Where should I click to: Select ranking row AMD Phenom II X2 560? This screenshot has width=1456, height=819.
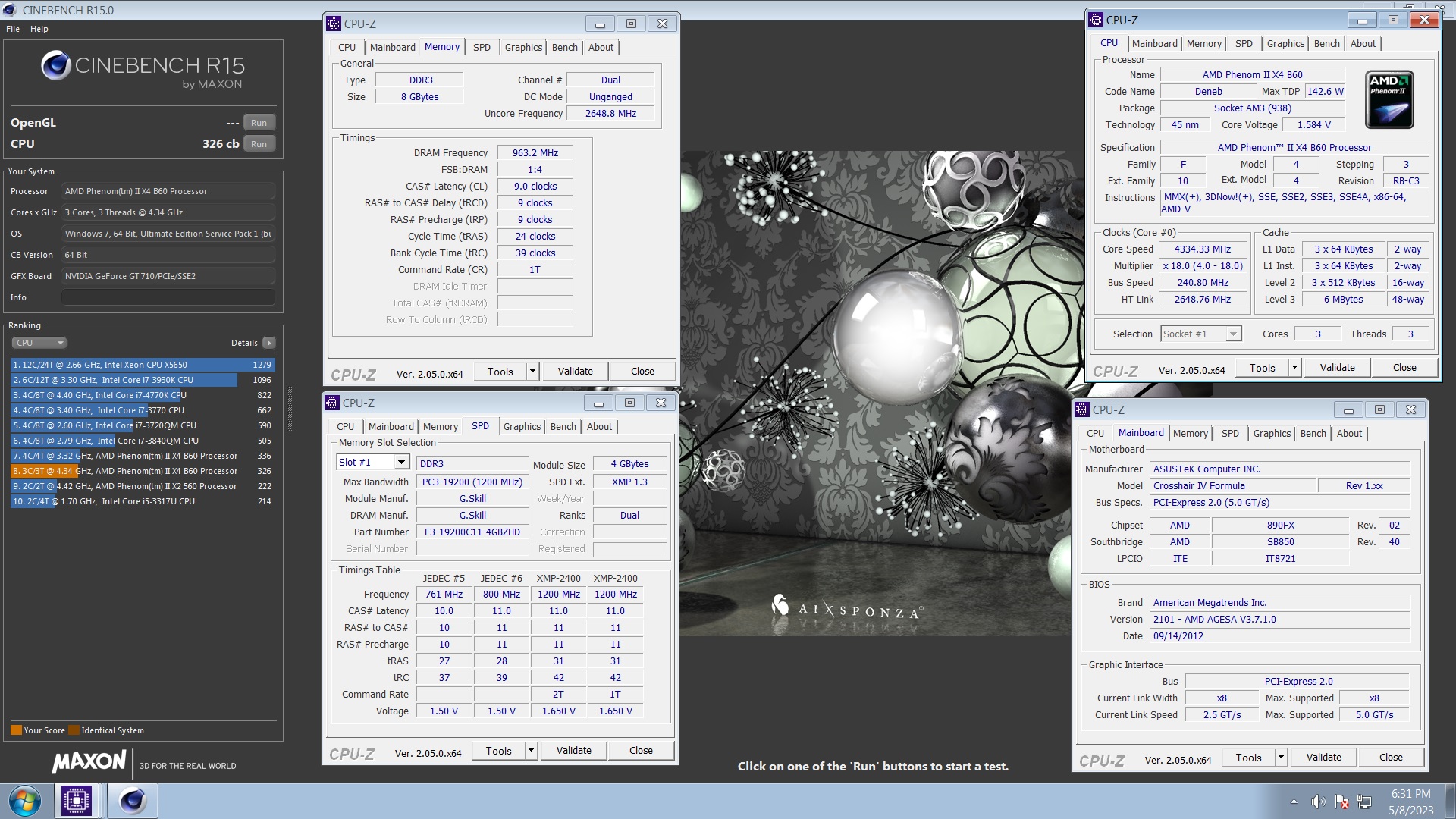point(143,486)
